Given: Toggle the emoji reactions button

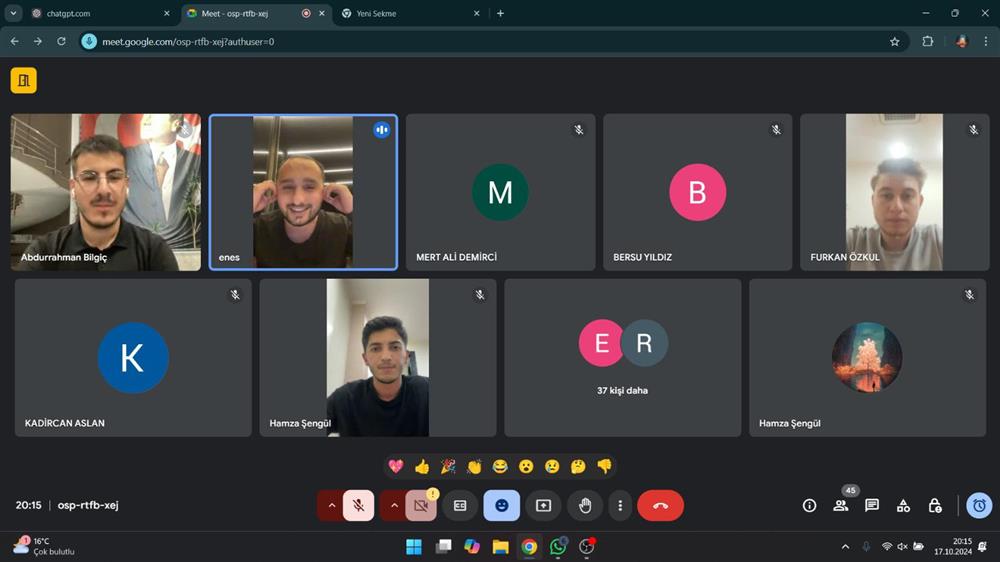Looking at the screenshot, I should tap(502, 505).
